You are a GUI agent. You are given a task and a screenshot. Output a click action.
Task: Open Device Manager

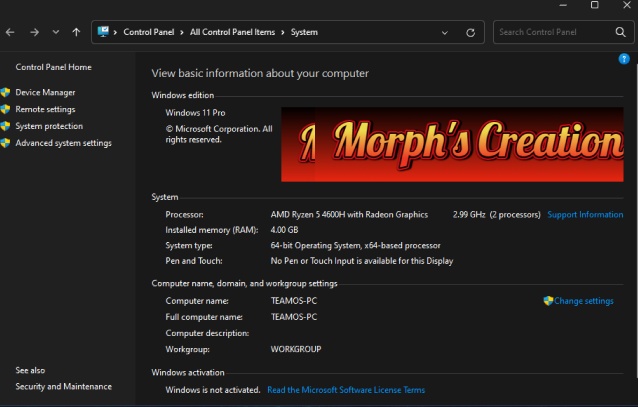45,92
